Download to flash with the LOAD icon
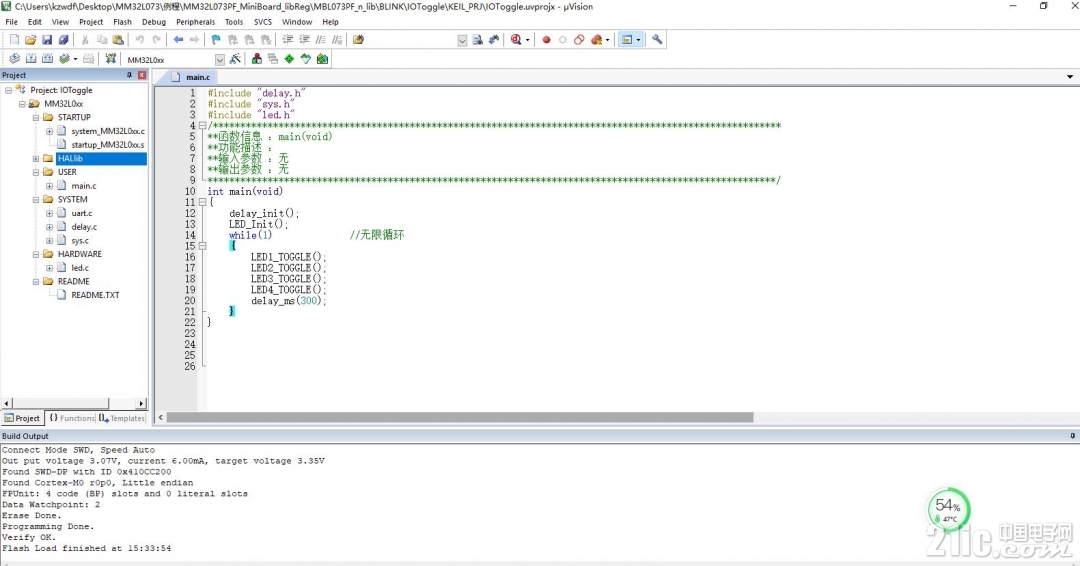The height and width of the screenshot is (566, 1080). tap(110, 59)
